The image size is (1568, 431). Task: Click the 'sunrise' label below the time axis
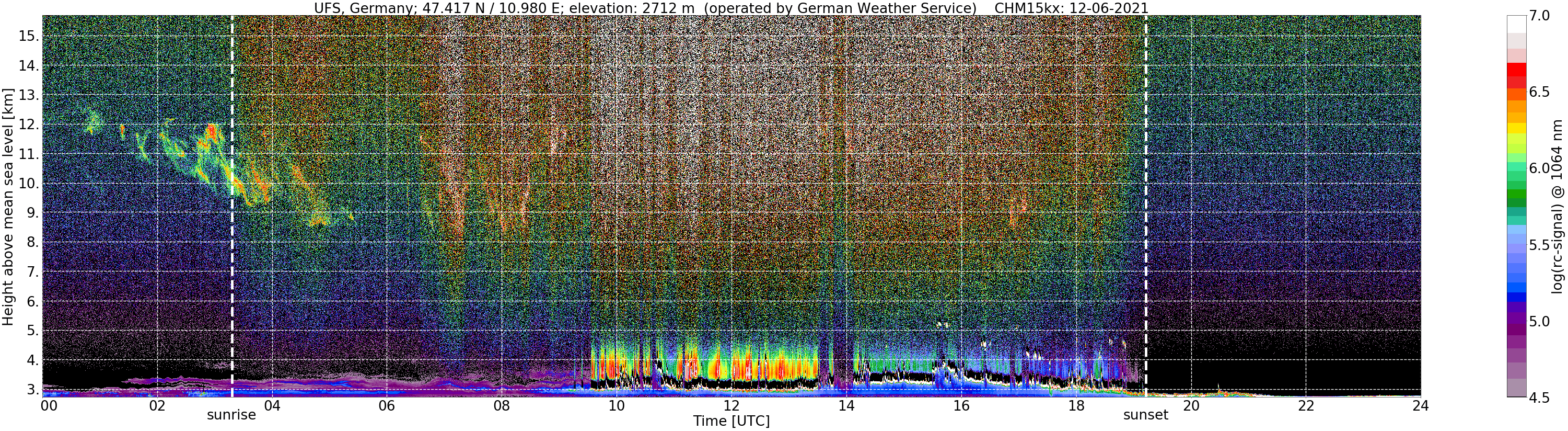[231, 415]
